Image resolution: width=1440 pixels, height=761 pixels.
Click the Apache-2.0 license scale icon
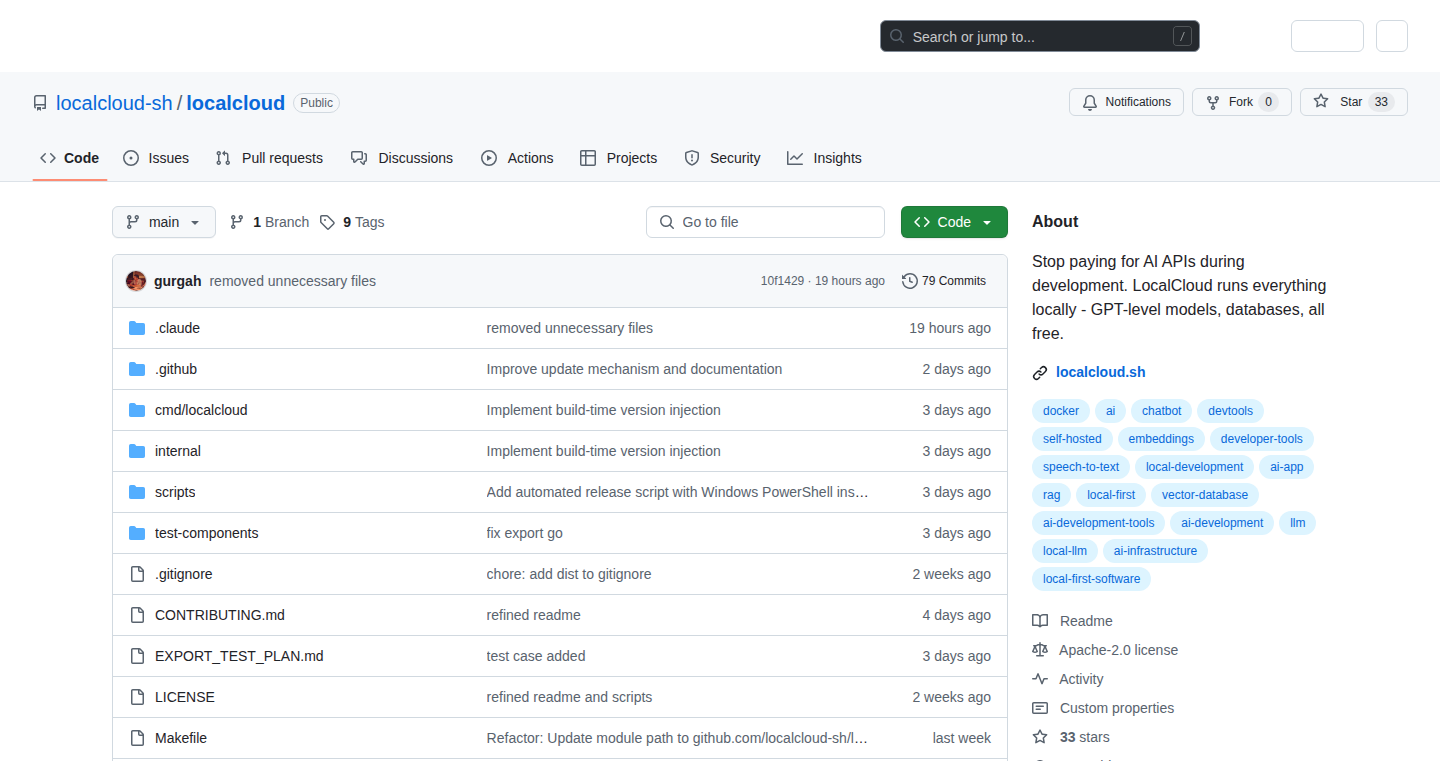(1040, 650)
